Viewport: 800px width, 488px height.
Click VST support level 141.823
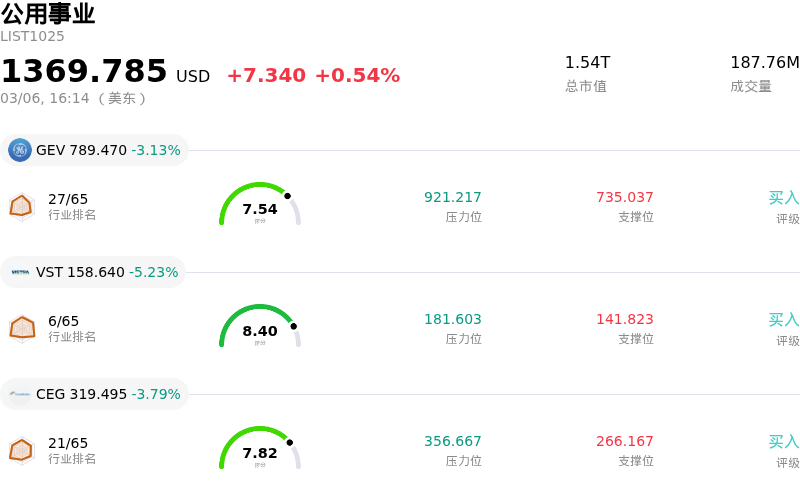[x=624, y=320]
